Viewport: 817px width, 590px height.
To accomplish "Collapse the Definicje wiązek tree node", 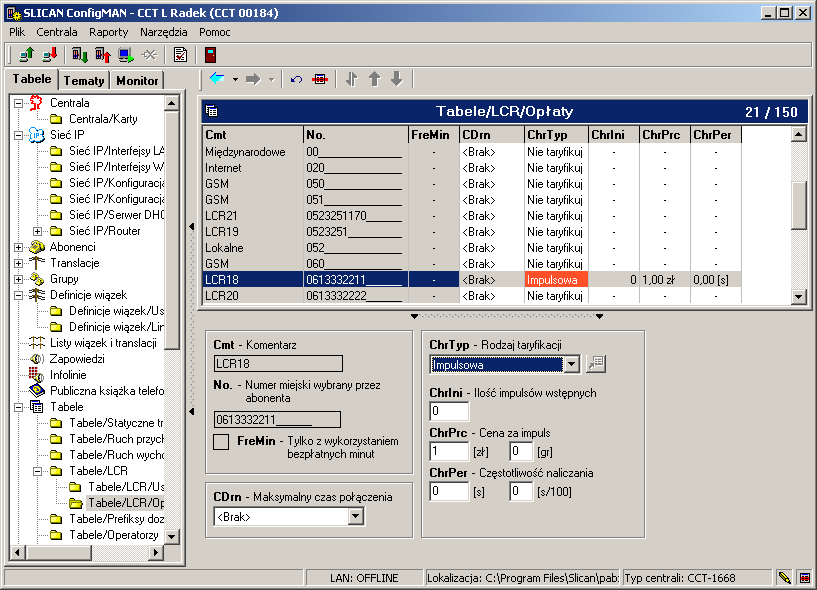I will click(19, 295).
